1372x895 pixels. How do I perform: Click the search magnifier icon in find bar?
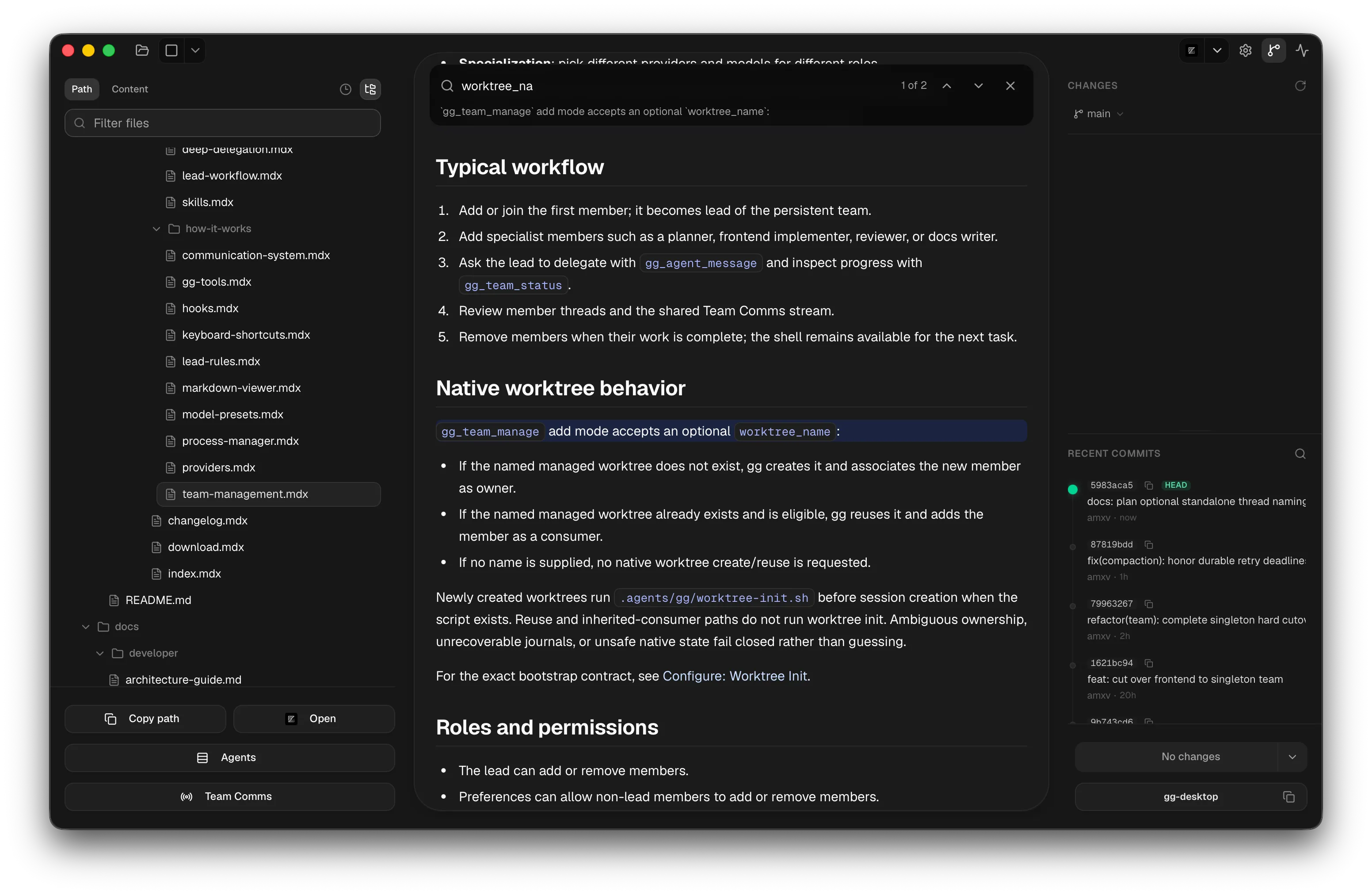[447, 86]
